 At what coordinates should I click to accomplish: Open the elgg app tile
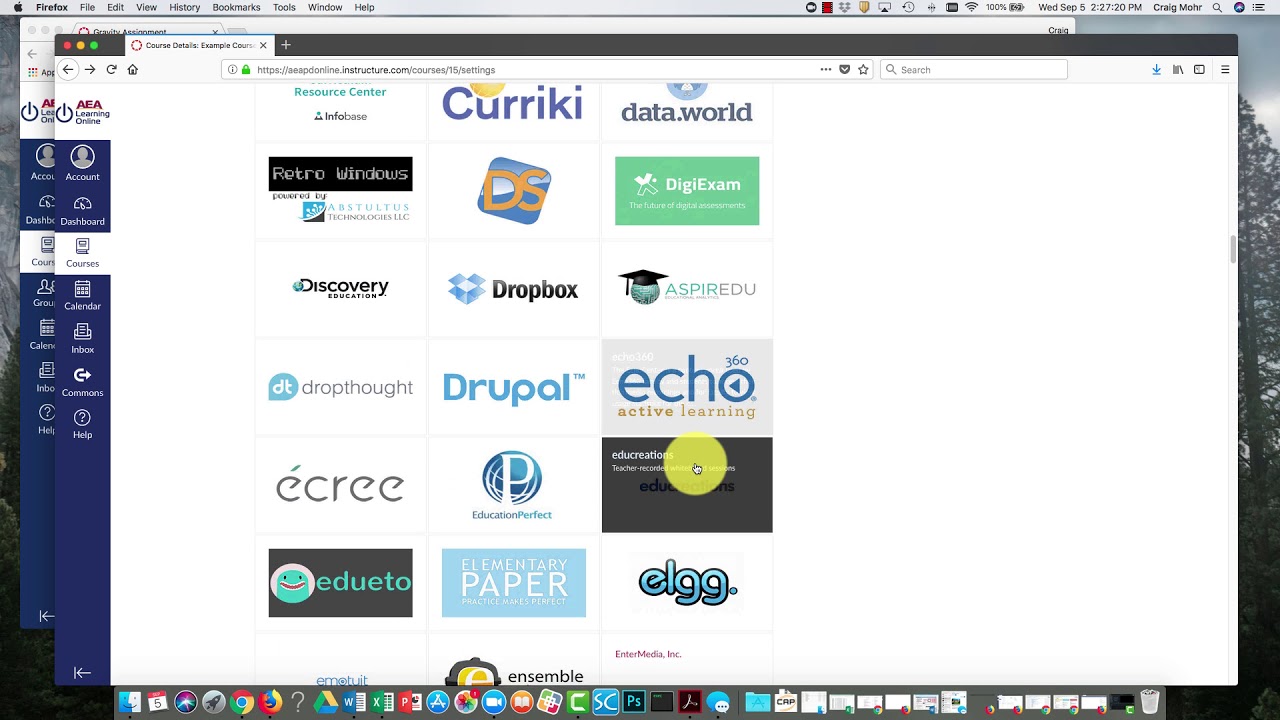pyautogui.click(x=687, y=582)
